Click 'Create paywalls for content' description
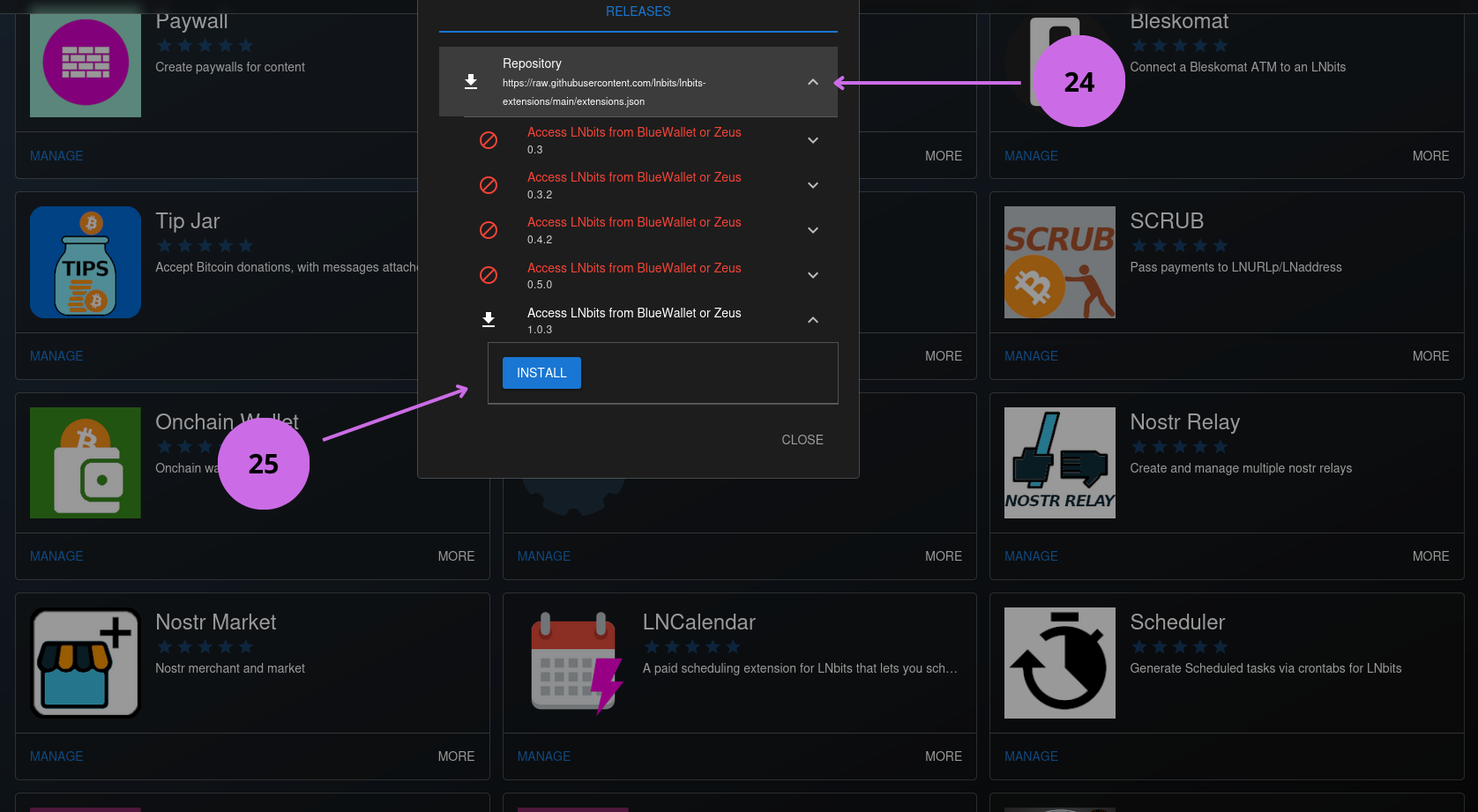Screen dimensions: 1478x812 pos(230,67)
